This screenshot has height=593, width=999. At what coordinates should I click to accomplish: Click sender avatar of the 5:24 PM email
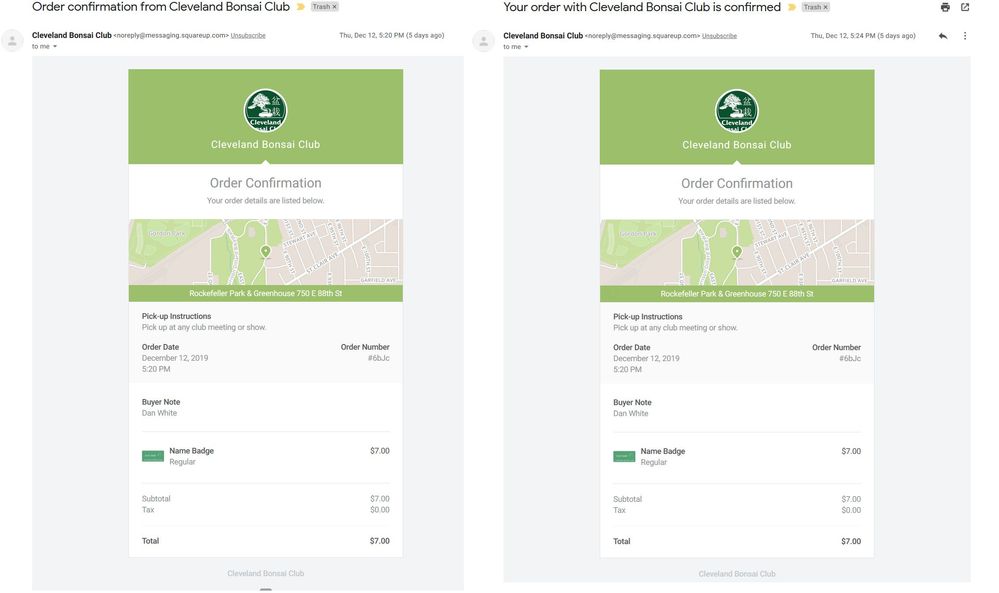pos(484,41)
